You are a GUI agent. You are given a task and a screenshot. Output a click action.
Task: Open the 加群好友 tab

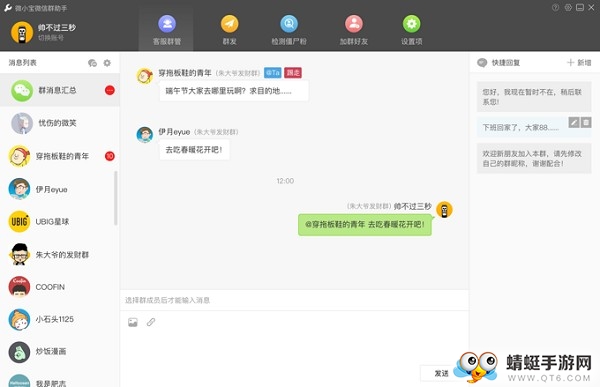pos(354,30)
